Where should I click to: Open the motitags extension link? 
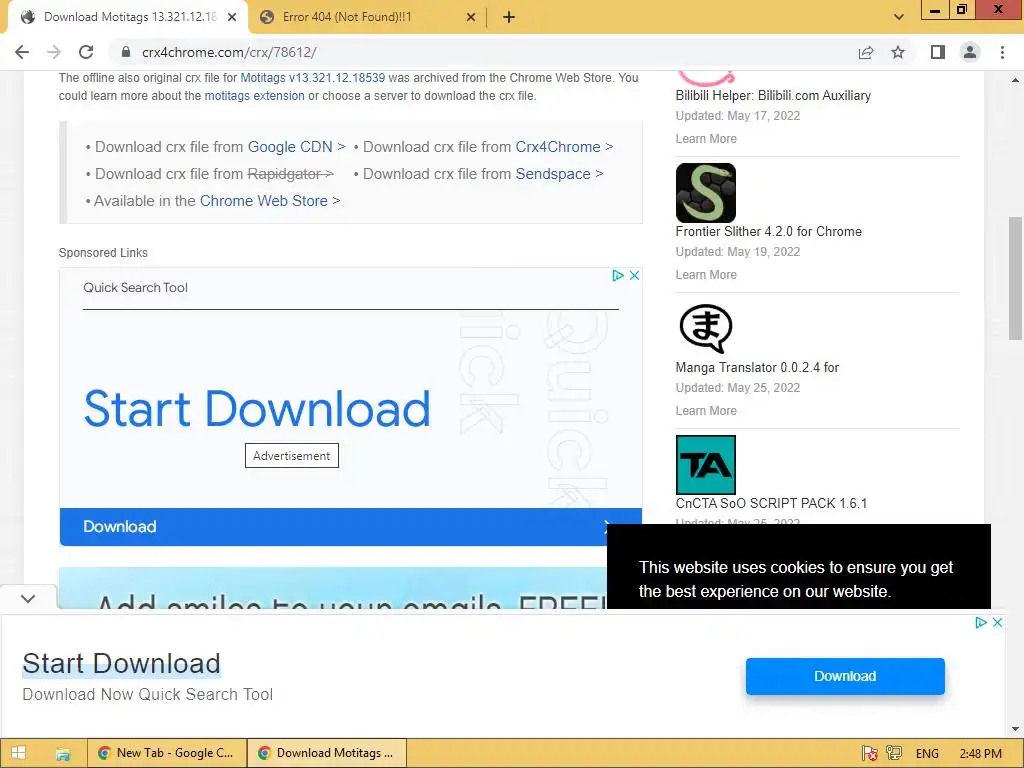point(255,96)
